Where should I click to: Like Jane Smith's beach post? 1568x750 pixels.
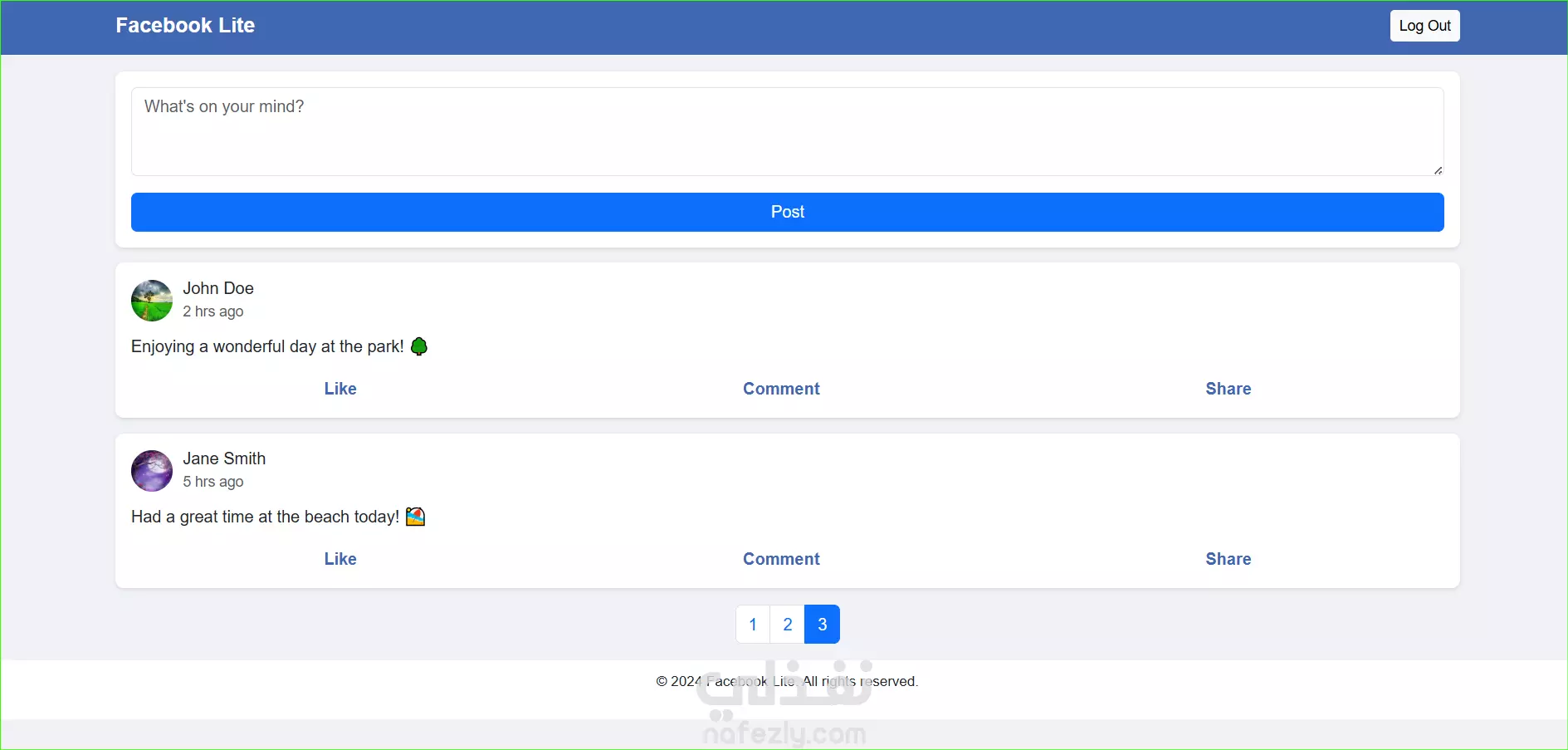point(340,559)
